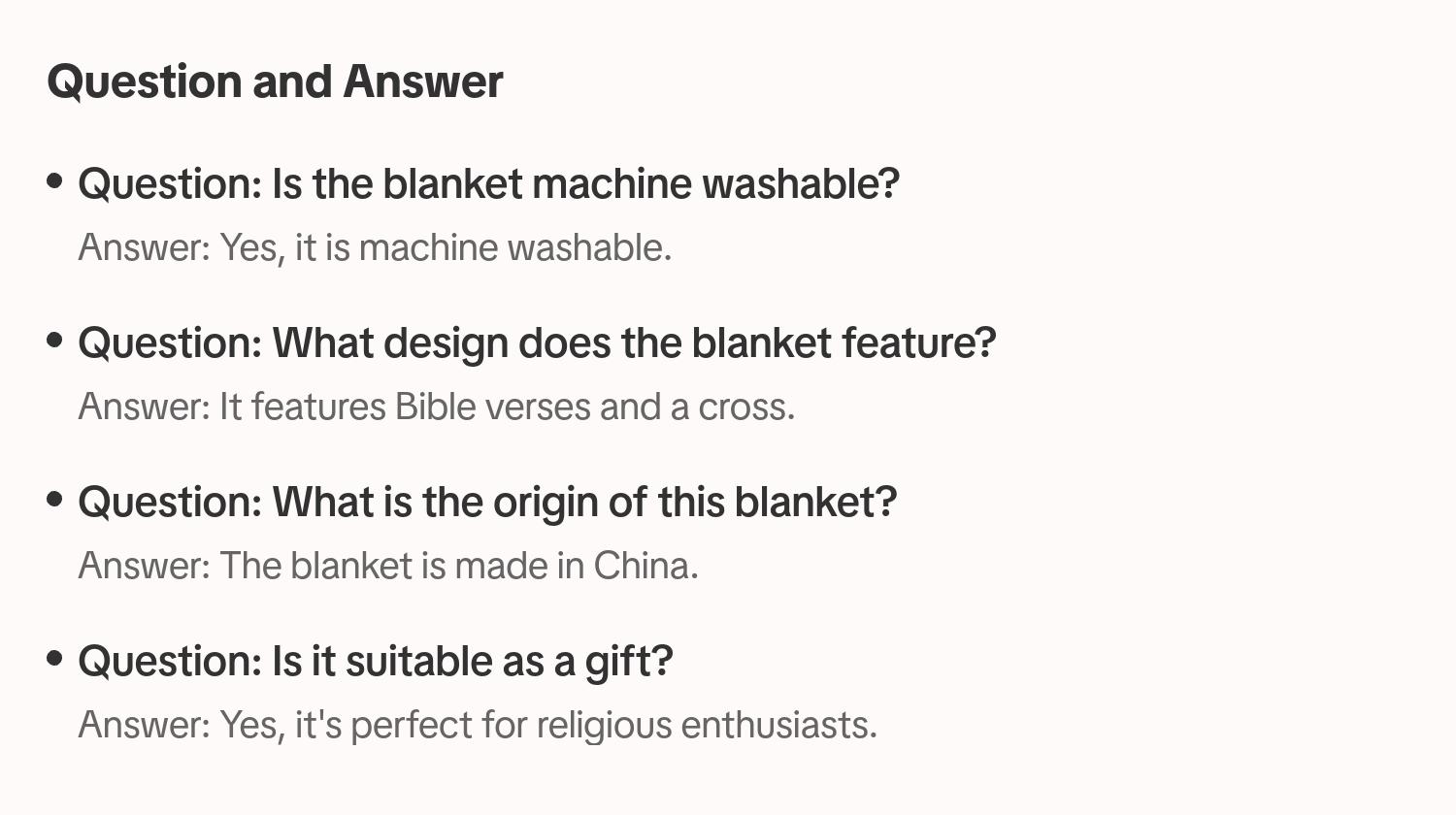This screenshot has height=815, width=1456.
Task: Click the word "gift?" in the last question
Action: pos(628,662)
